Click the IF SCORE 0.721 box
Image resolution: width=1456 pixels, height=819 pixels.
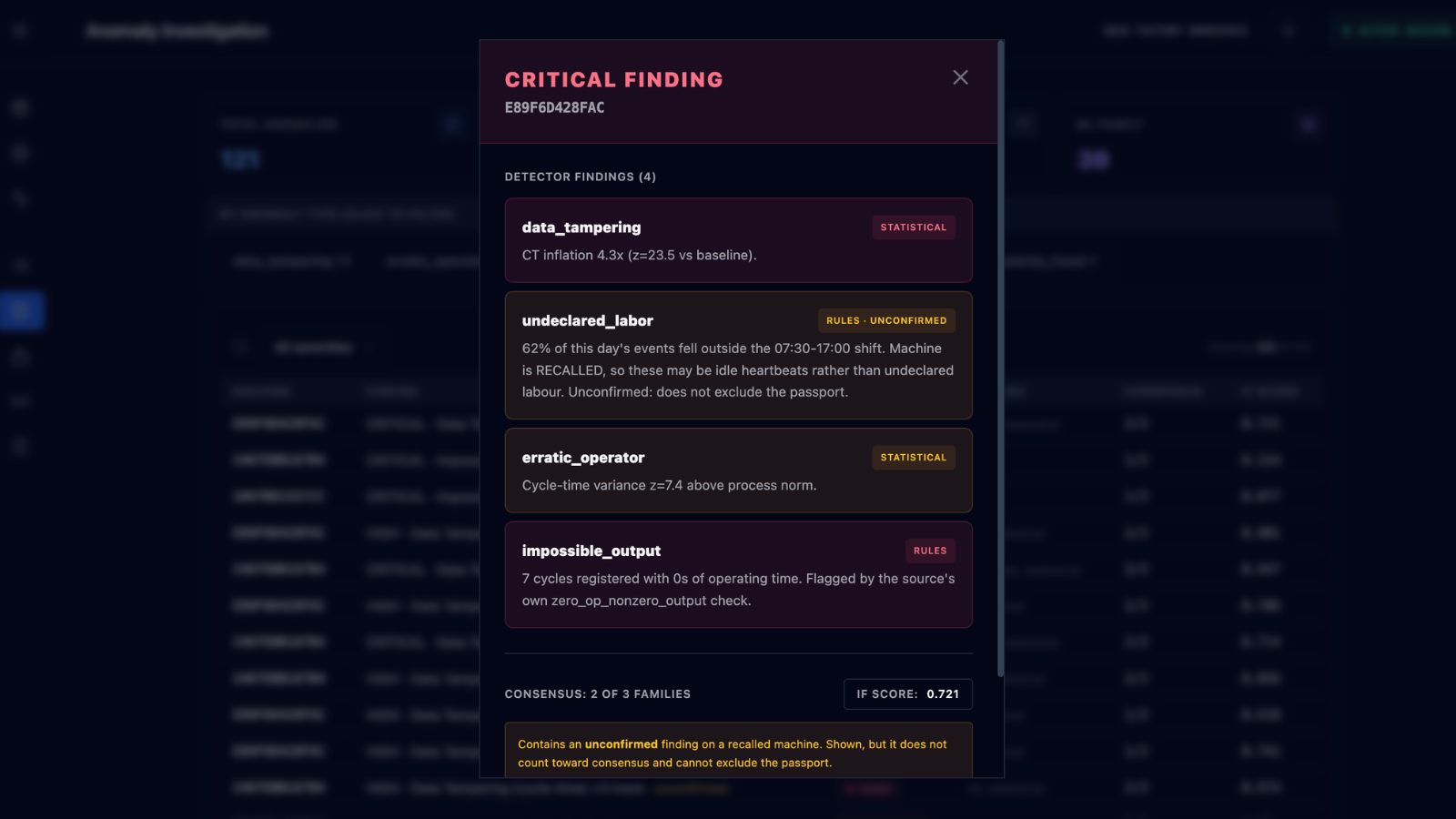(x=907, y=693)
